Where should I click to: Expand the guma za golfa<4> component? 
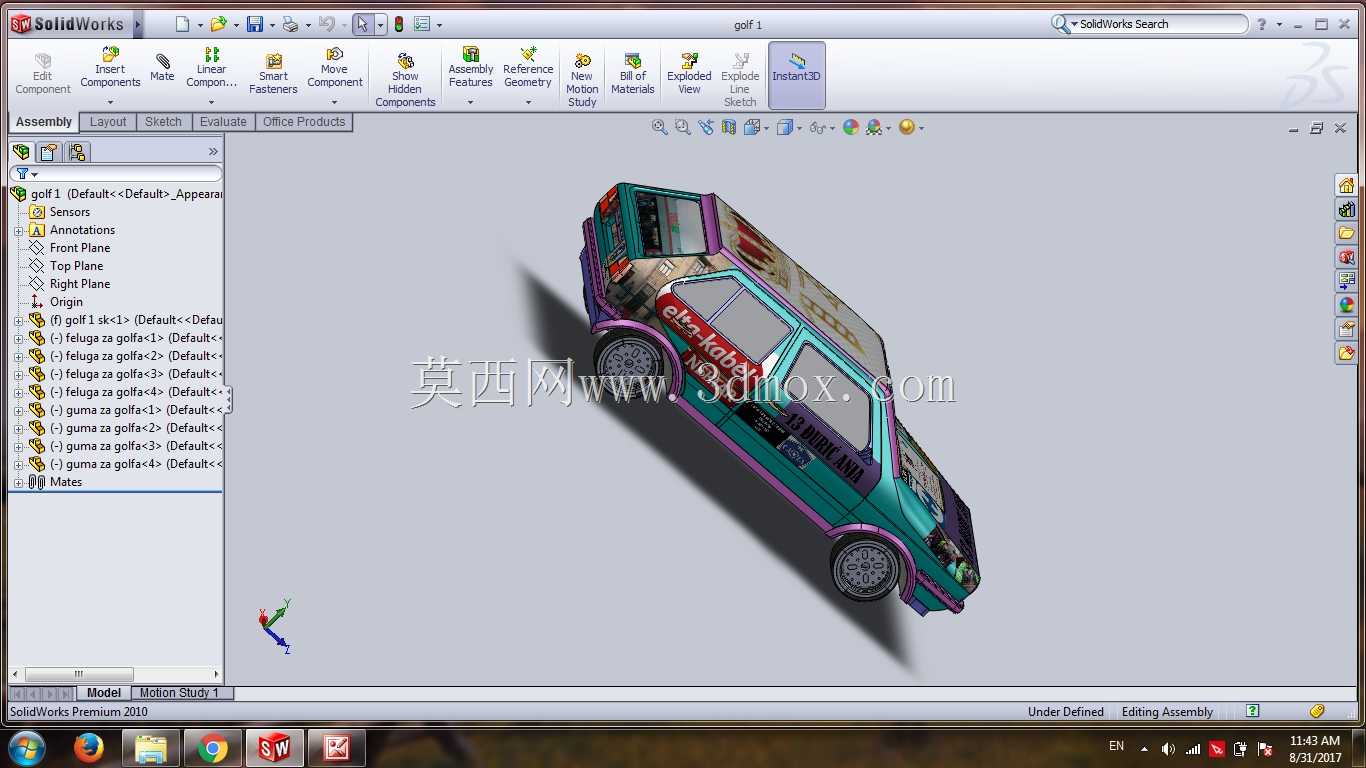pos(18,464)
